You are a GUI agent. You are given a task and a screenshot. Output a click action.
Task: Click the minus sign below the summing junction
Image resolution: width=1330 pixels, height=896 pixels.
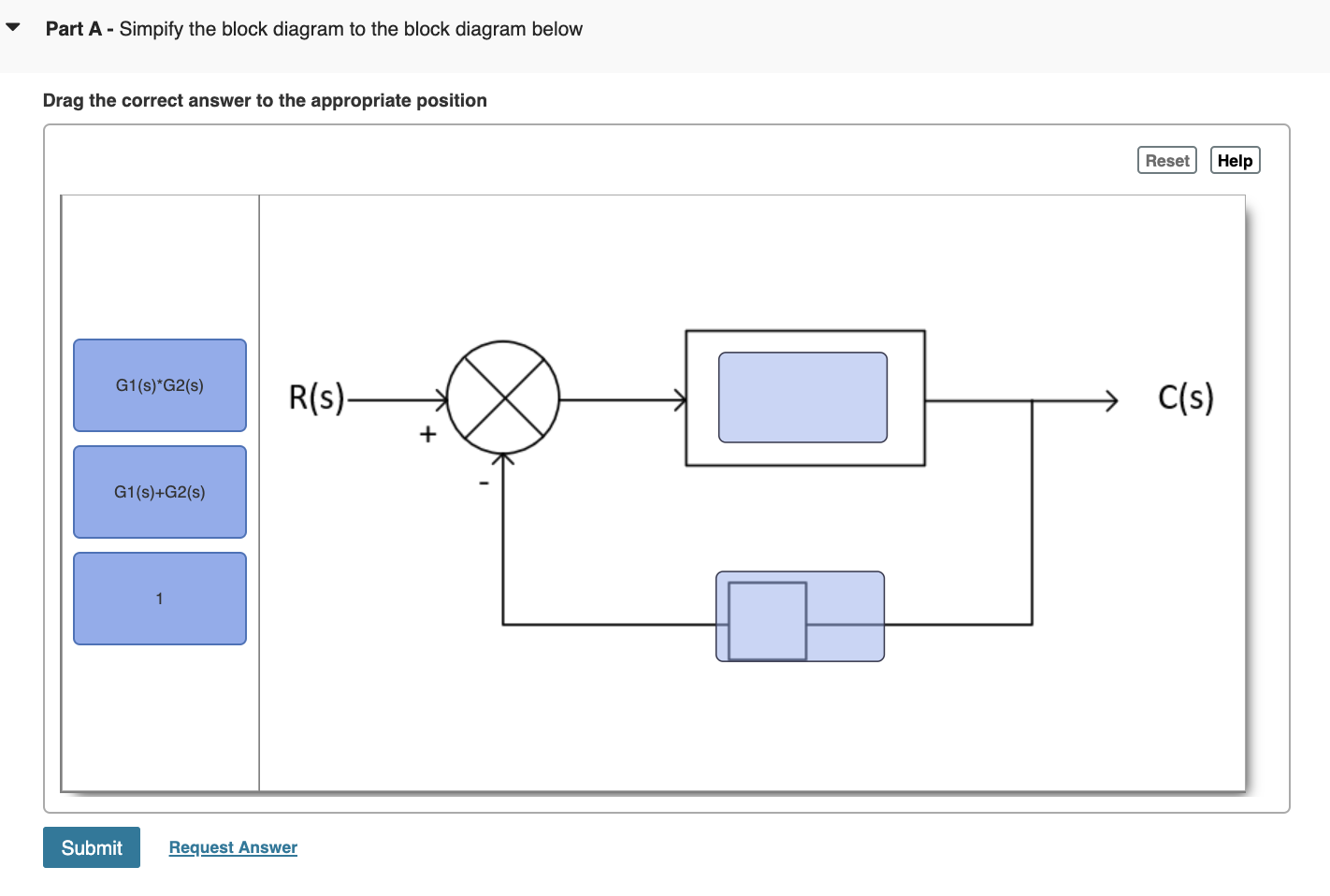[483, 482]
